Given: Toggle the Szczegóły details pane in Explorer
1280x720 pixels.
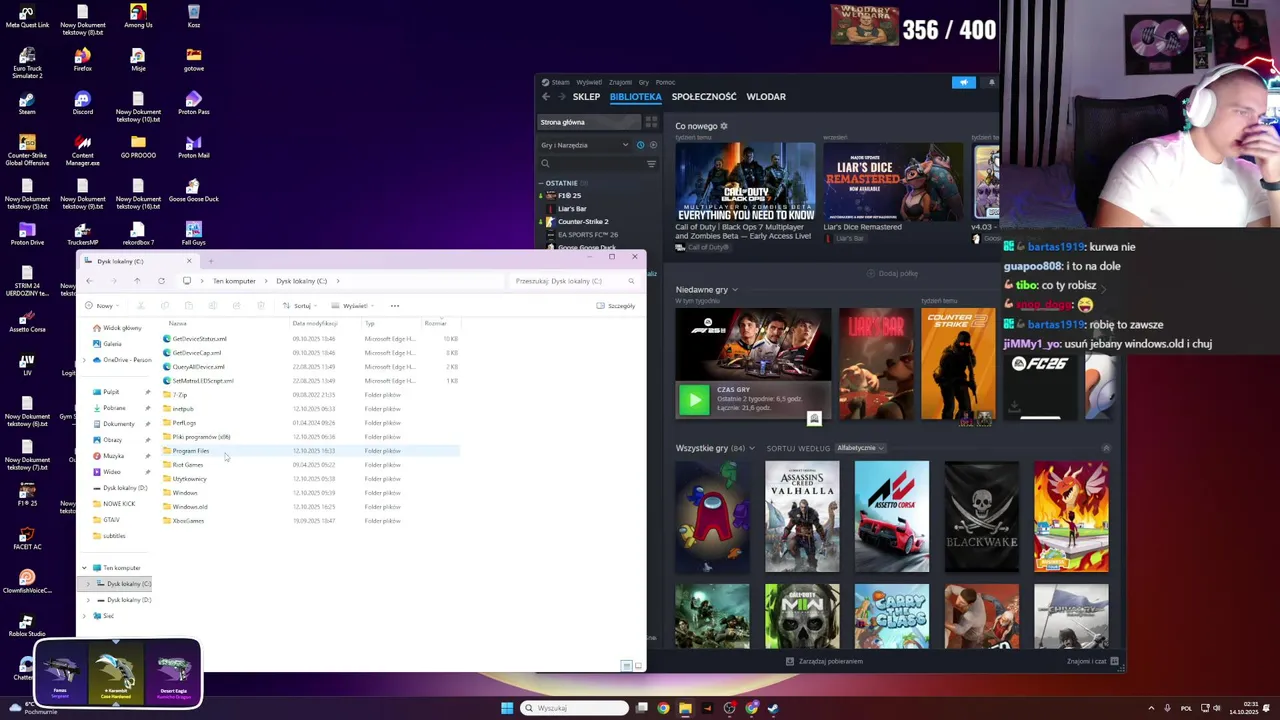Looking at the screenshot, I should click(616, 306).
